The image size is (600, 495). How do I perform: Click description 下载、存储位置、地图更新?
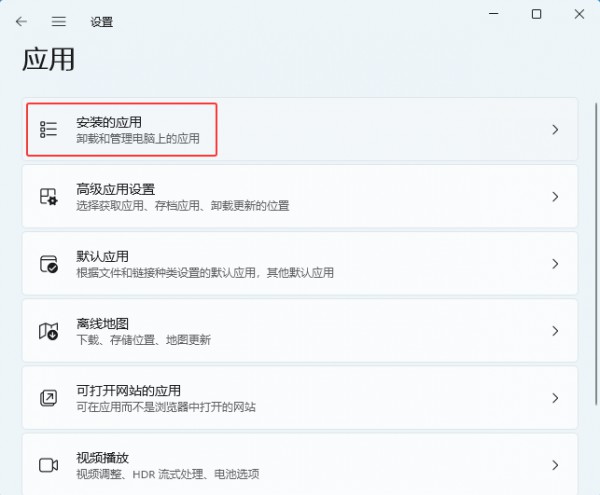[143, 340]
